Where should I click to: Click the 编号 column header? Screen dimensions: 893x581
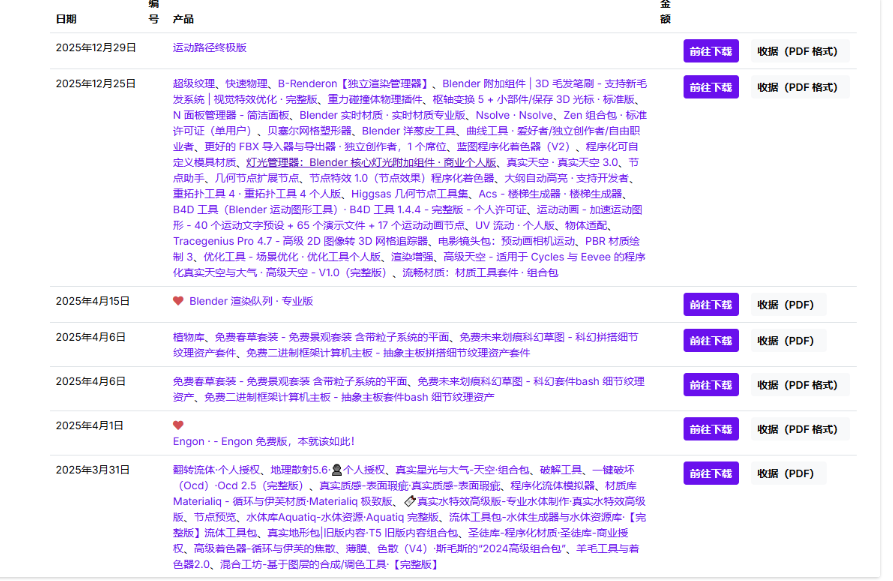click(154, 11)
